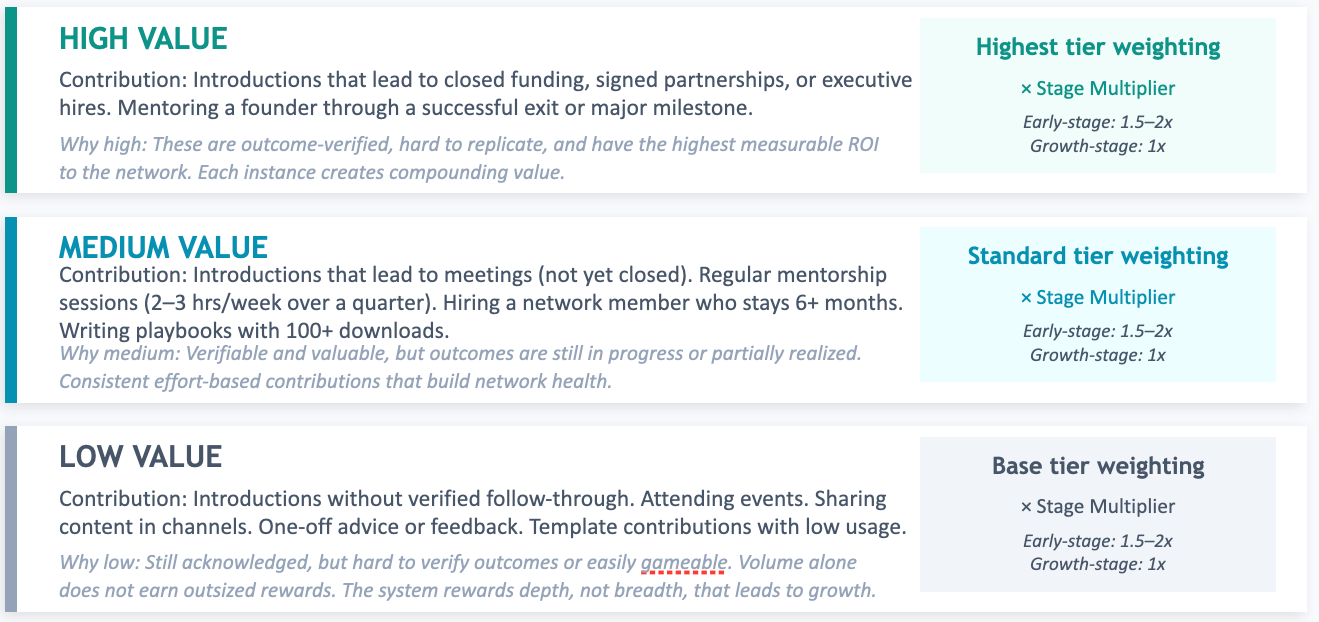Select the "Highest tier weighting" title
Image resolution: width=1319 pixels, height=622 pixels.
1097,47
